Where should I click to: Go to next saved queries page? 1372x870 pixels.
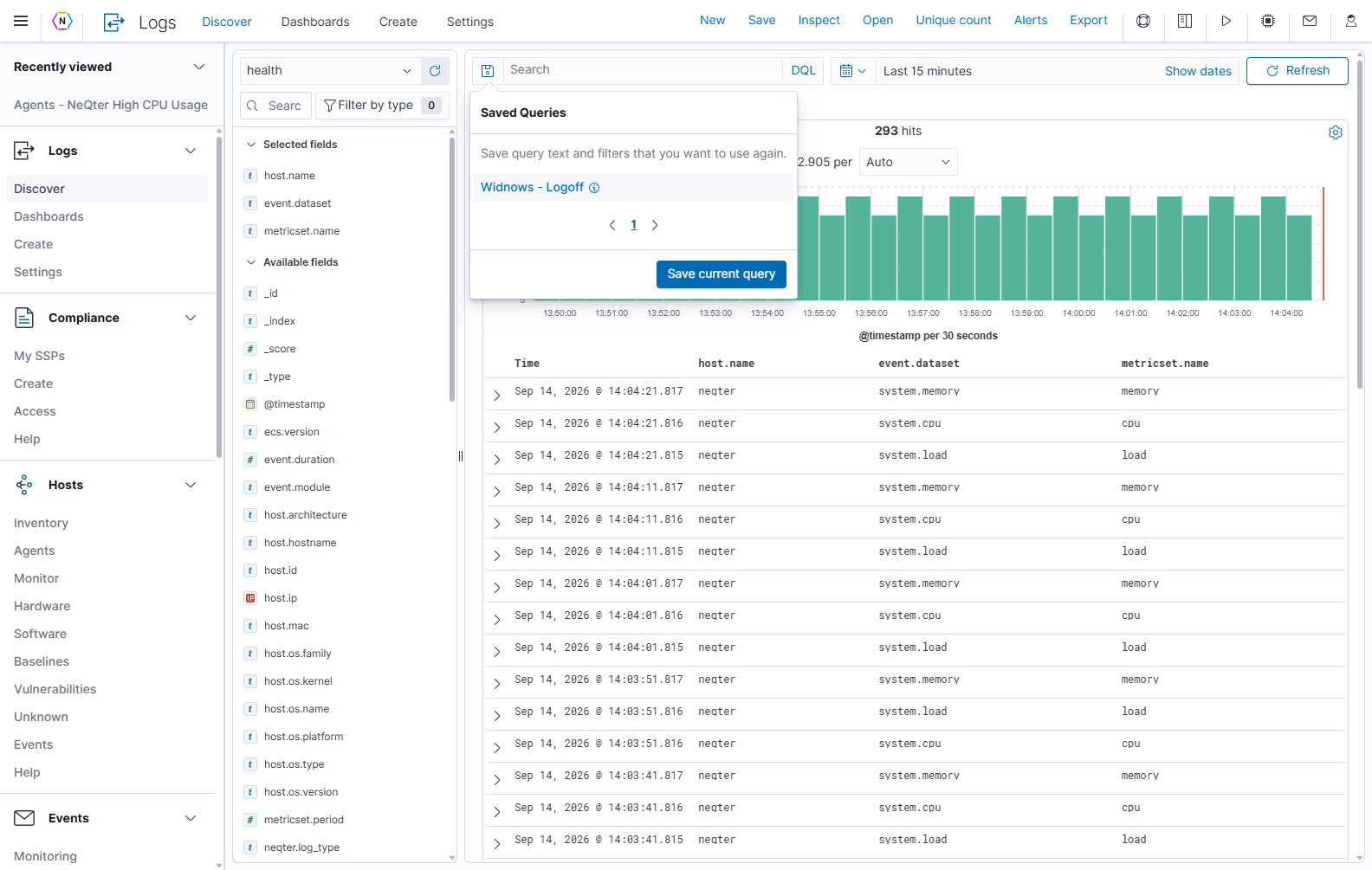coord(655,225)
